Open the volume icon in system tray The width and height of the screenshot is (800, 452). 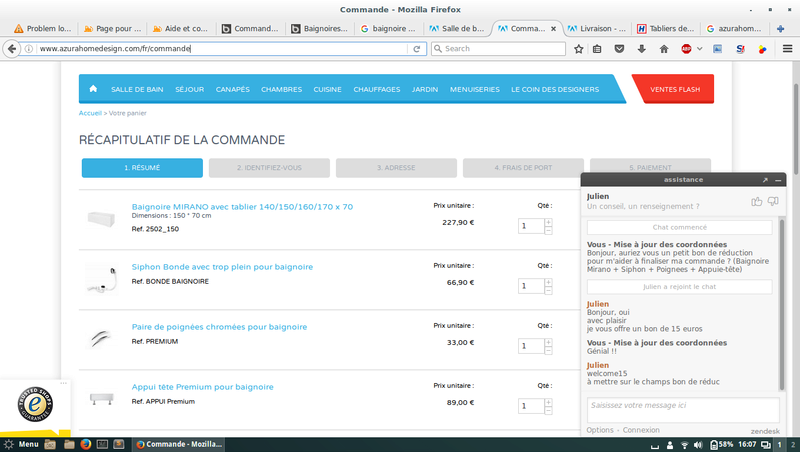(x=698, y=445)
